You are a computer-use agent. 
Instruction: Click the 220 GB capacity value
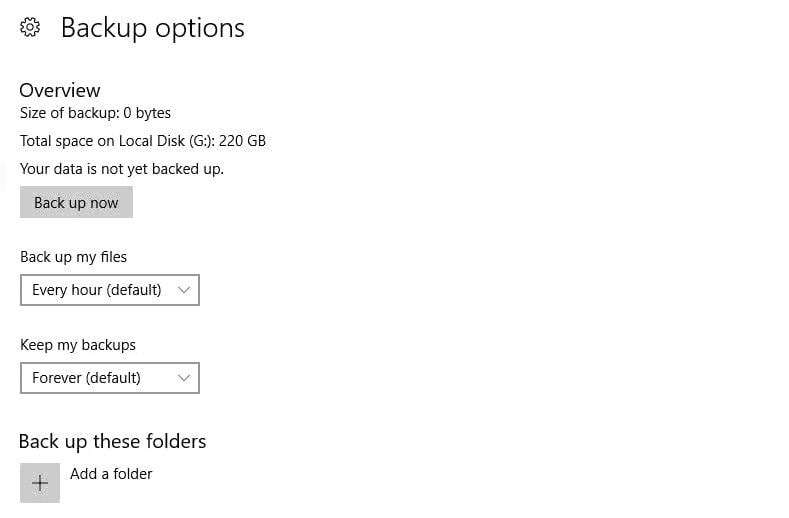242,141
